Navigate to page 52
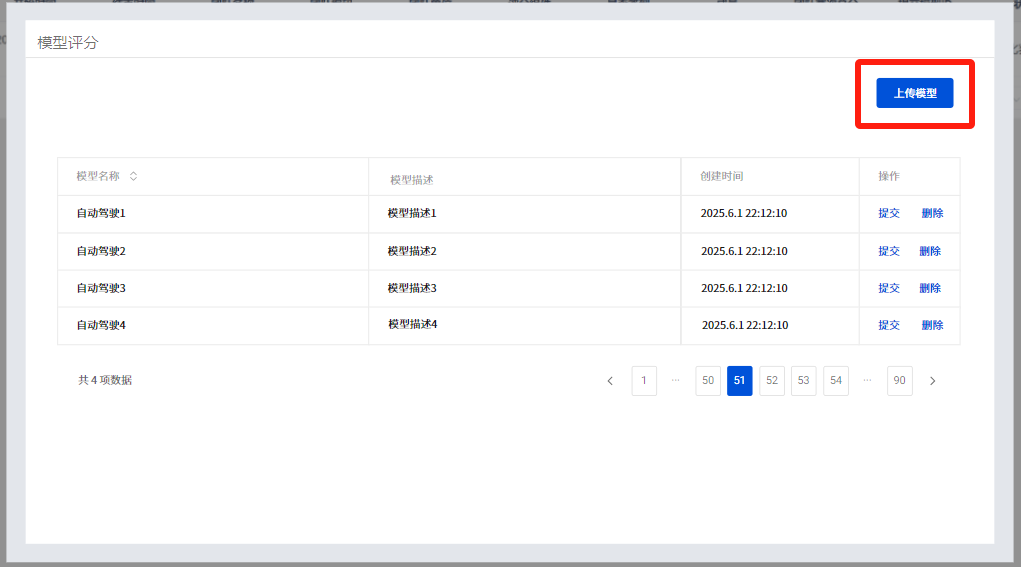 772,381
